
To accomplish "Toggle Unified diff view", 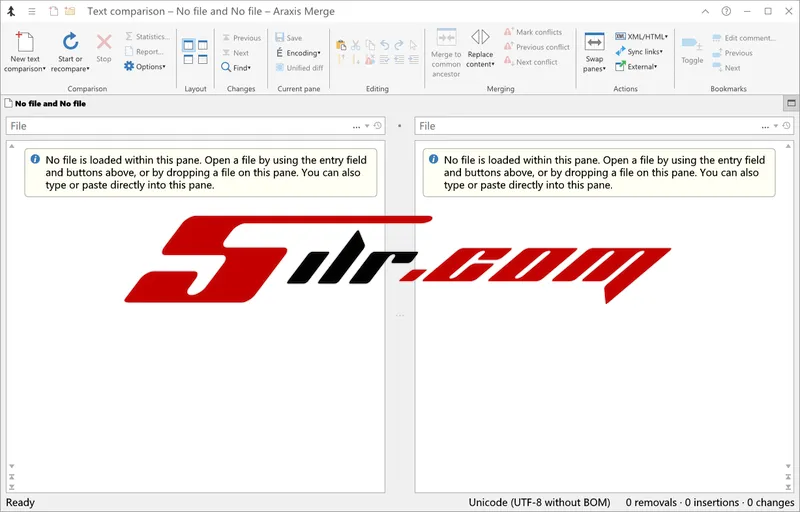I will point(299,67).
